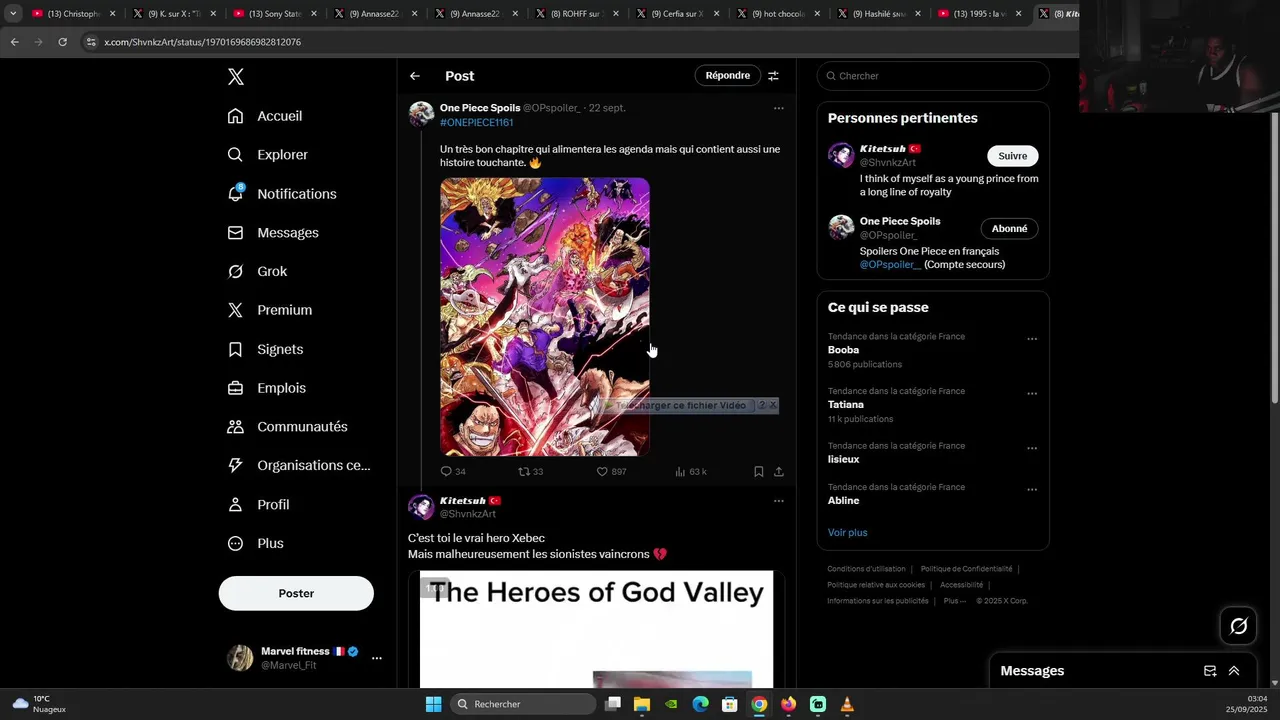The height and width of the screenshot is (720, 1280).
Task: Open options for the Tatiana trend
Action: (1032, 394)
